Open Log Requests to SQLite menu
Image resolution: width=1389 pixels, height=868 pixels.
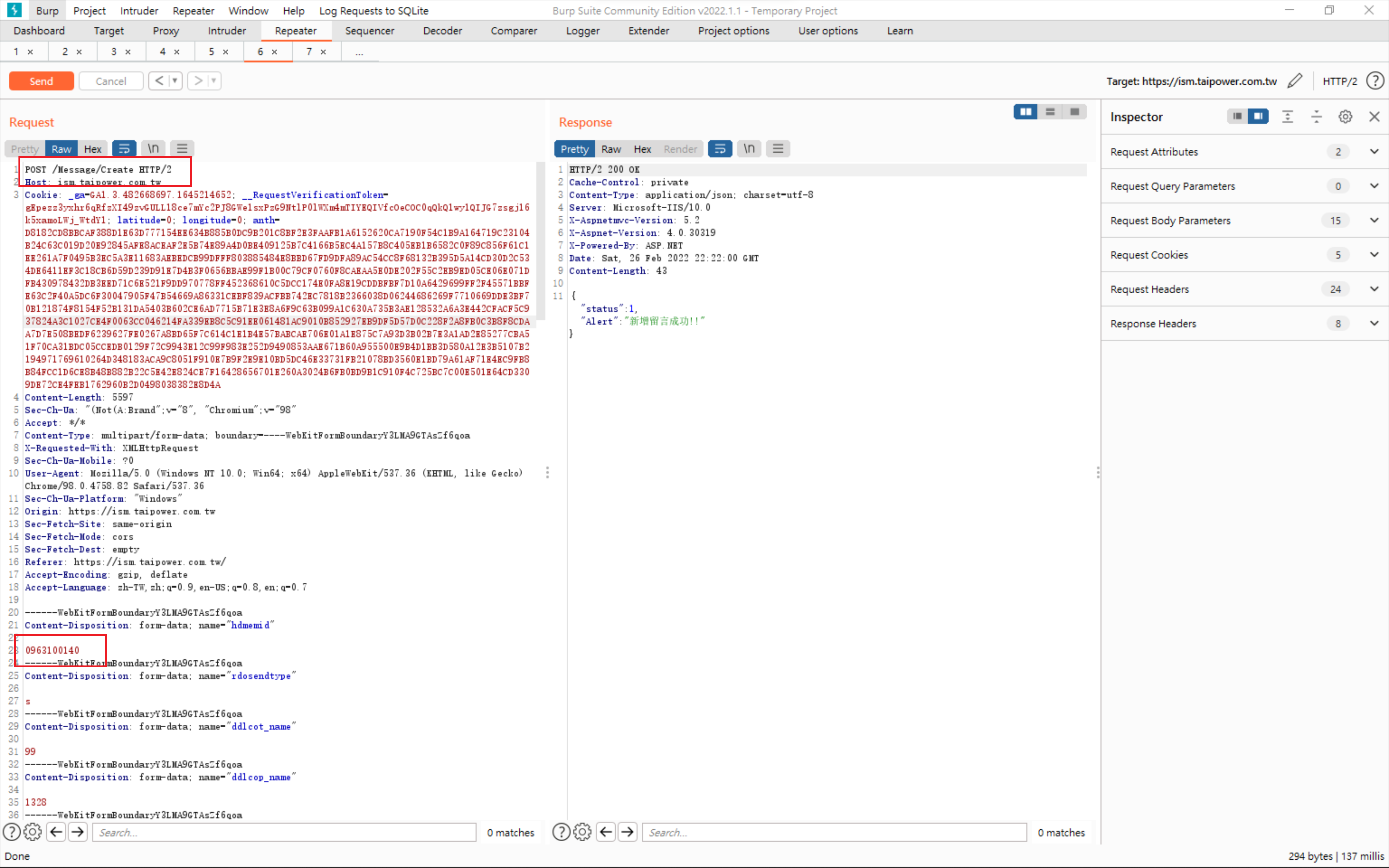coord(374,10)
